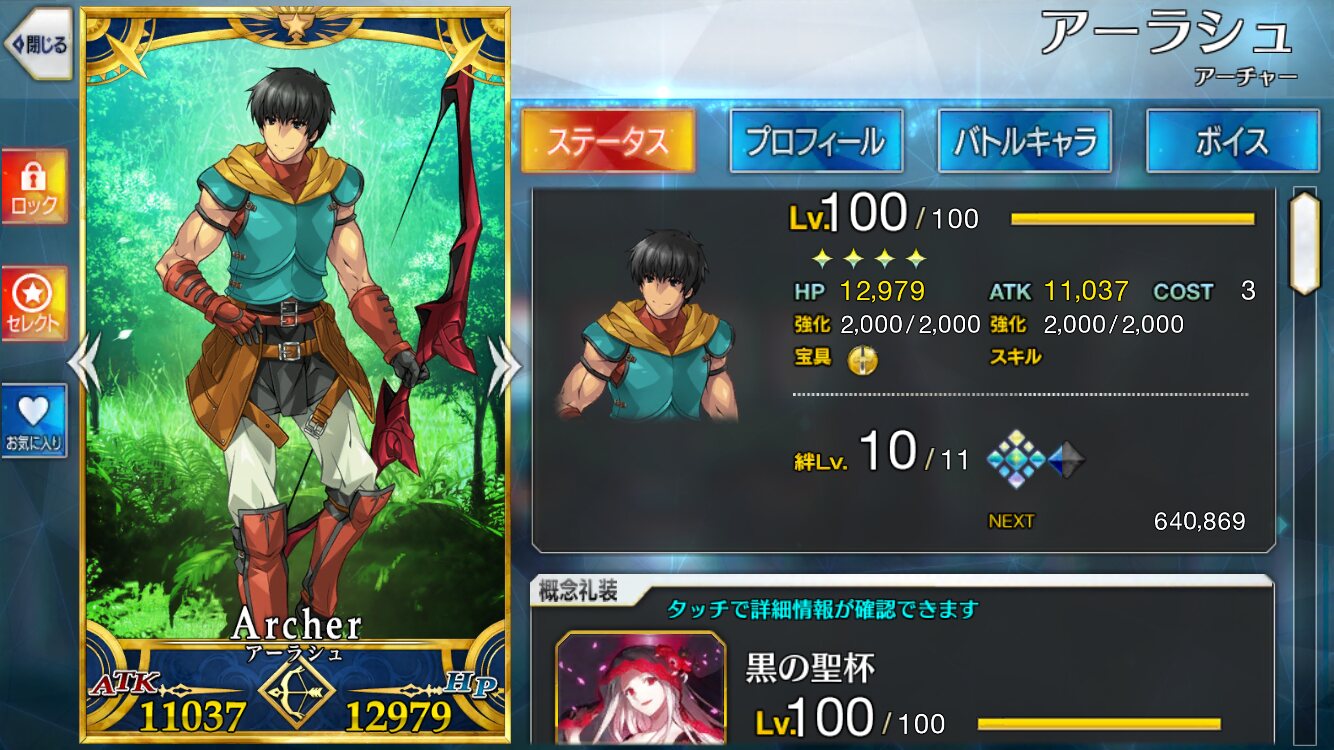Switch to the ステータス tab

point(608,141)
